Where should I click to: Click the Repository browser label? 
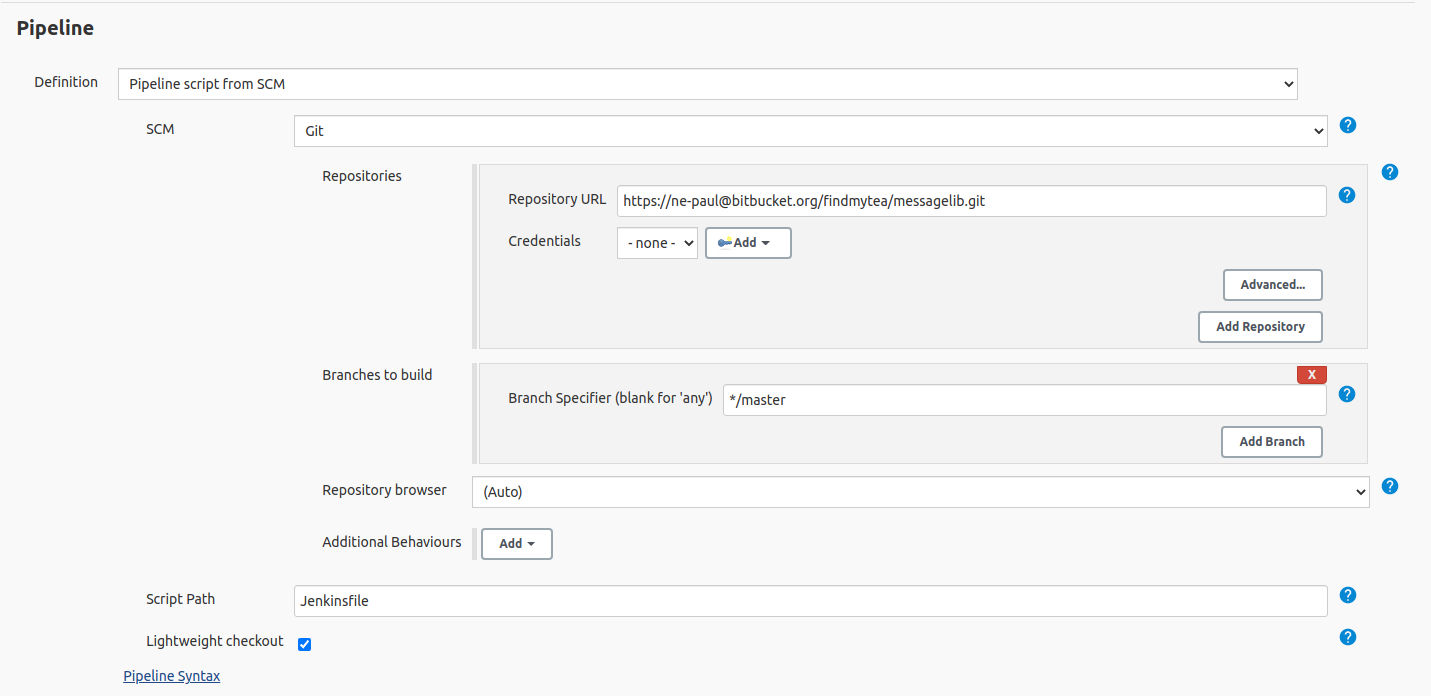tap(384, 490)
